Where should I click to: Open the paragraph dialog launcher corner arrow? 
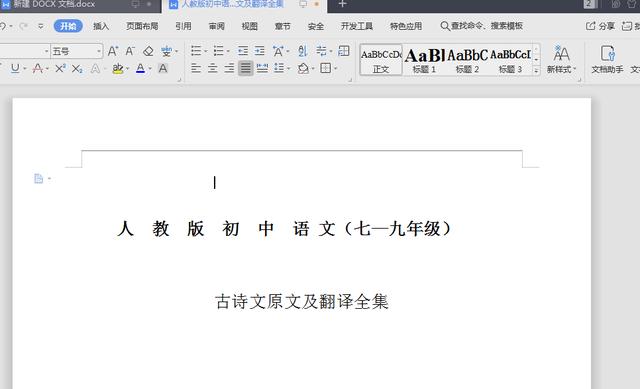click(x=350, y=80)
